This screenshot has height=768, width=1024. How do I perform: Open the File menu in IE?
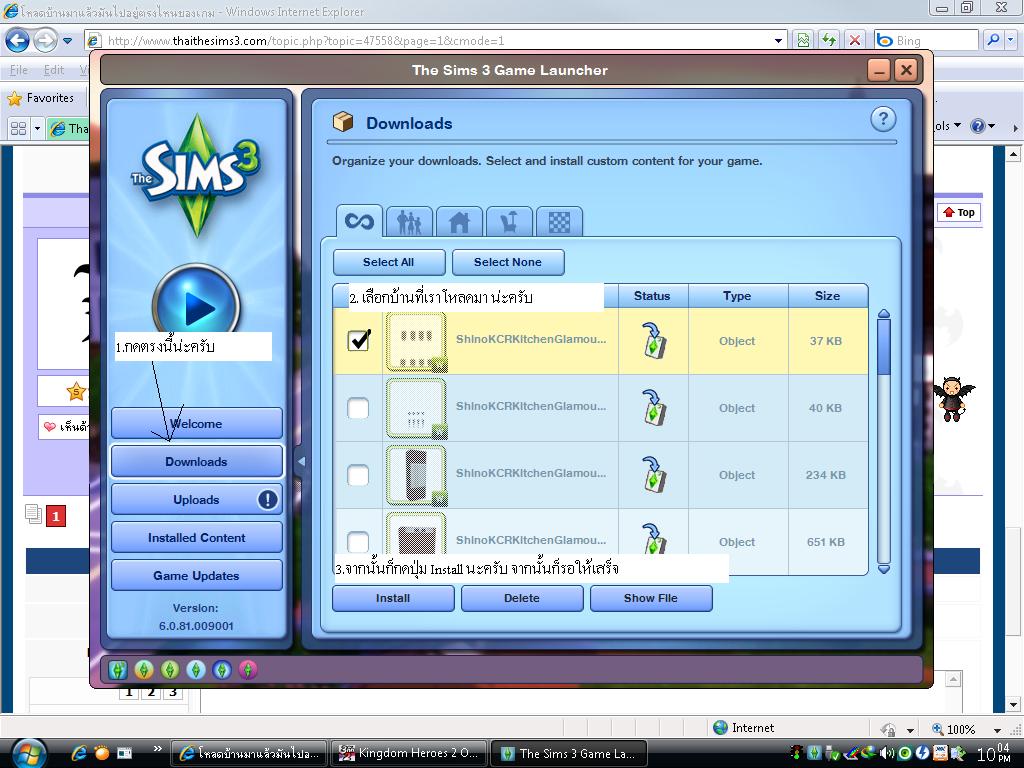coord(19,70)
